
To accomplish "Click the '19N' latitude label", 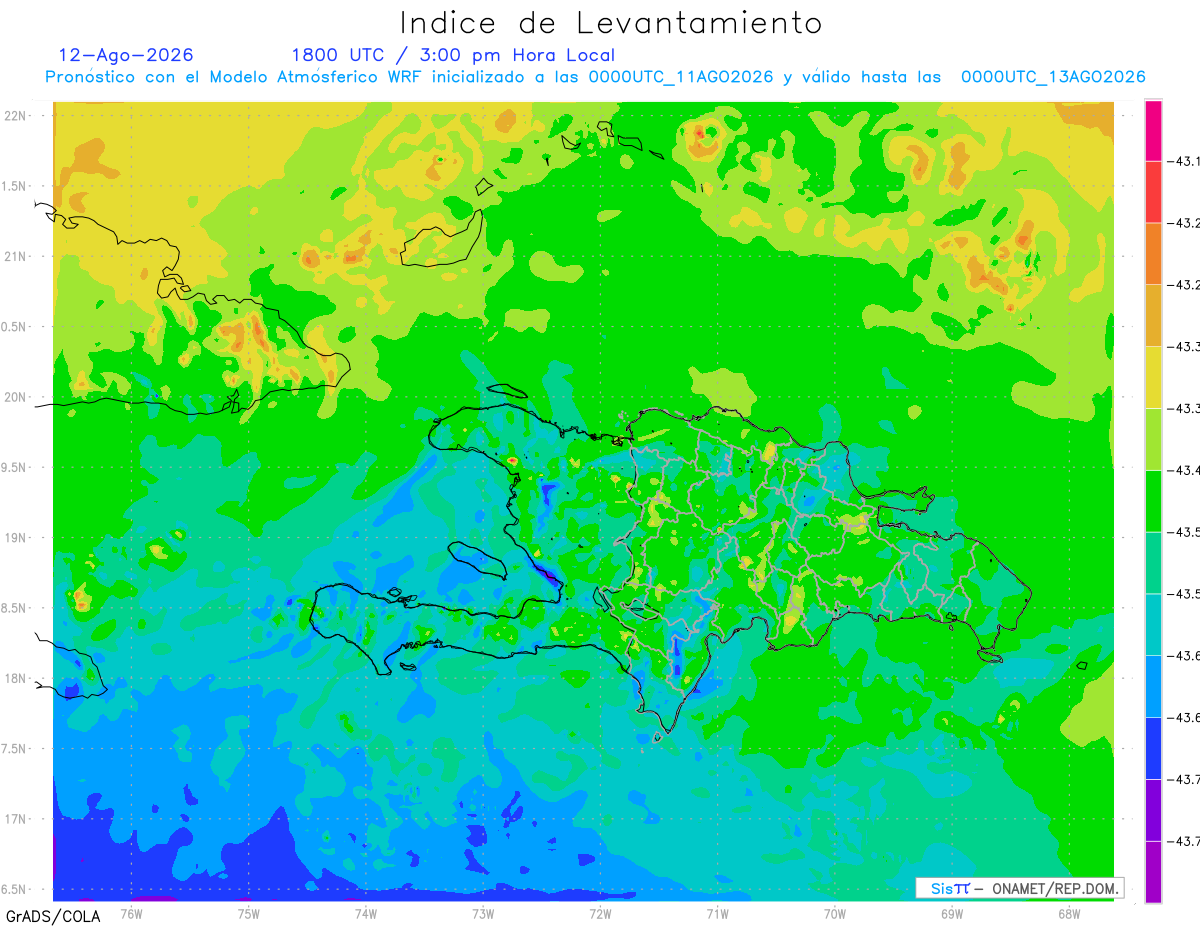I will point(16,538).
